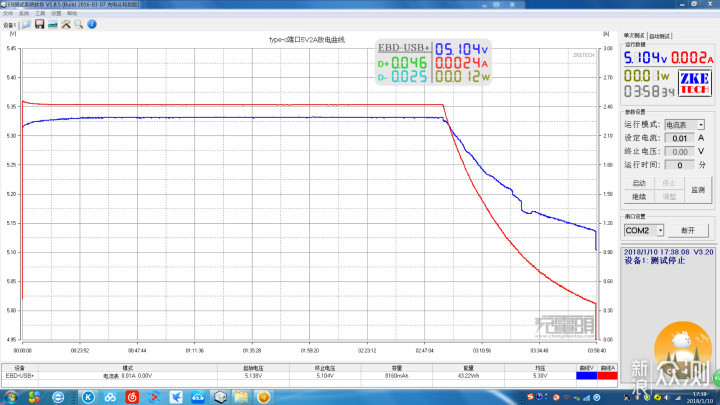Click the blue info icon

pyautogui.click(x=91, y=24)
